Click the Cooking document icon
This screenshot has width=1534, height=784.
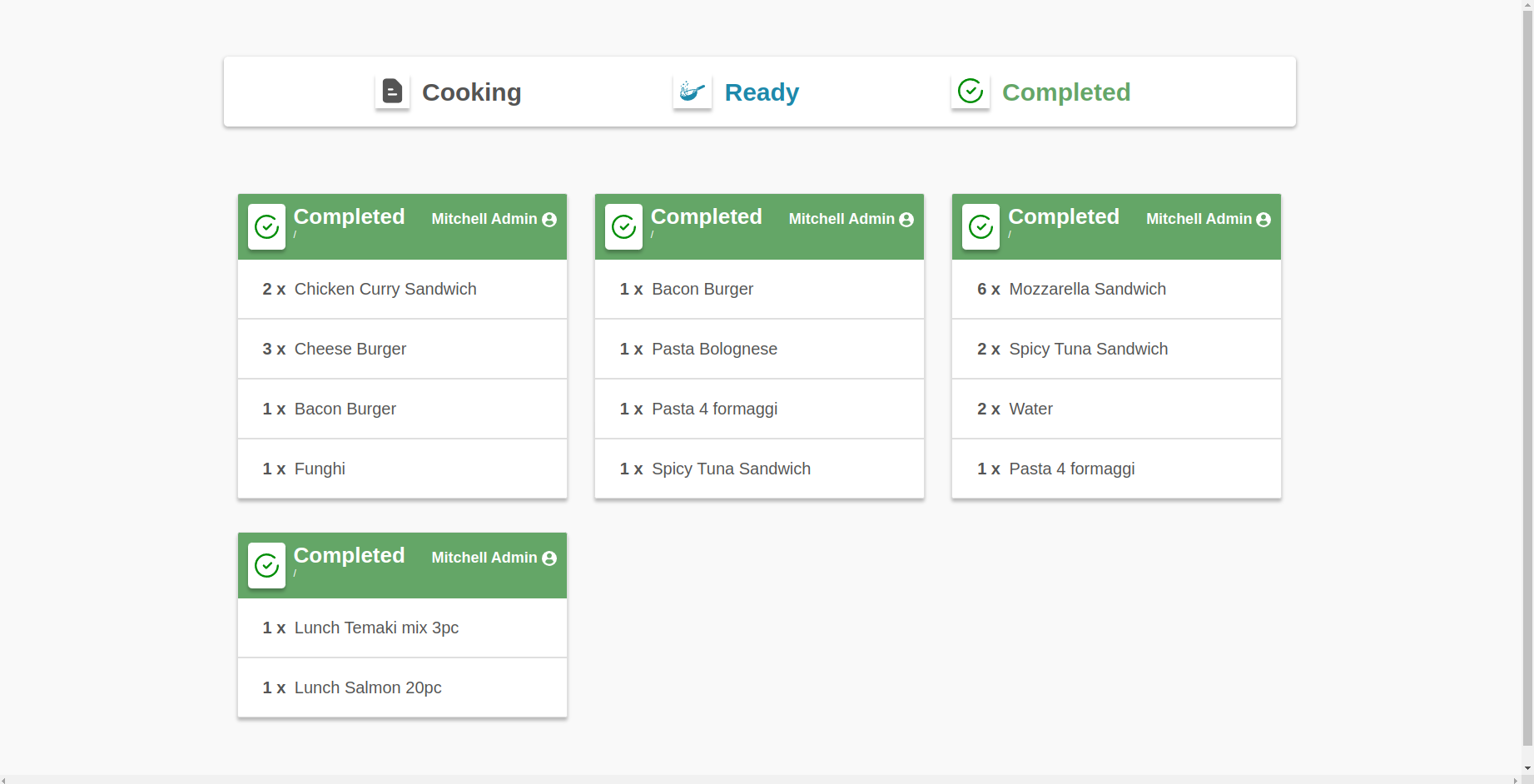392,92
